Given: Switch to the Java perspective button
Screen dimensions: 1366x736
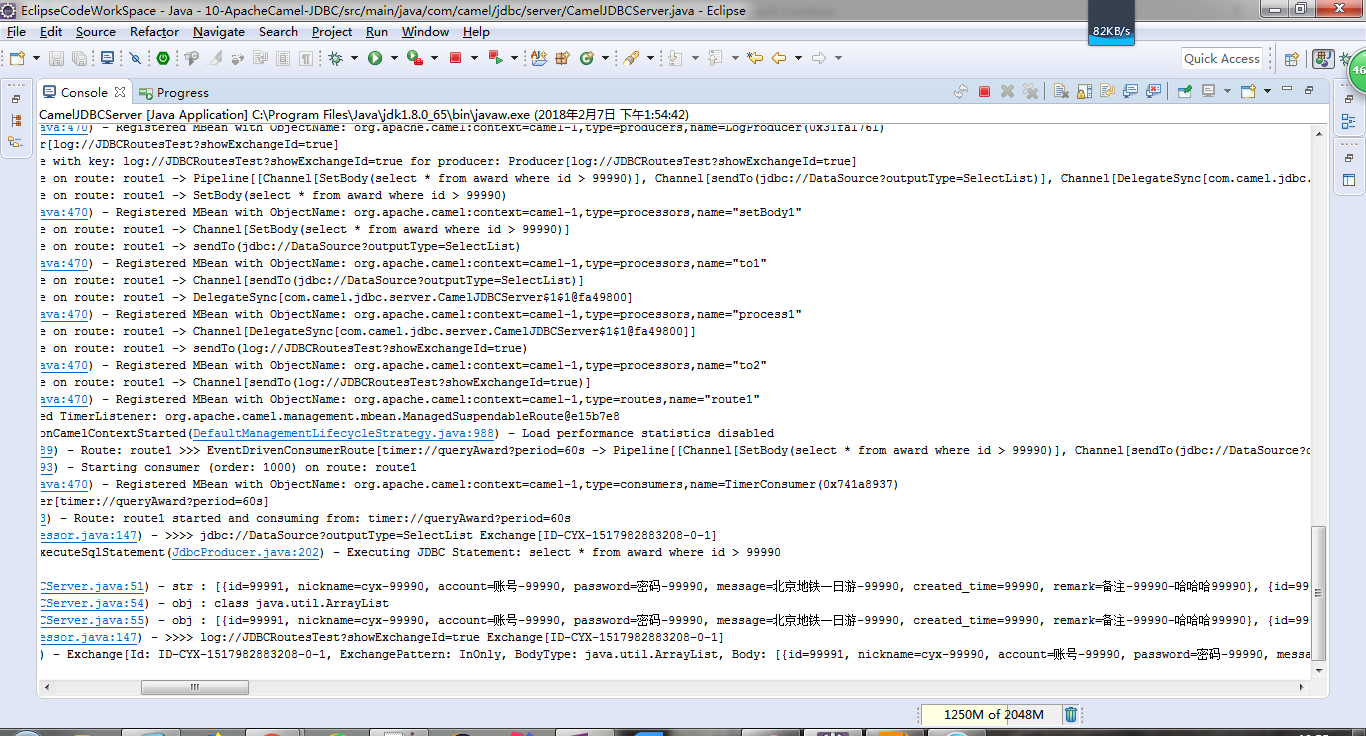Looking at the screenshot, I should 1322,59.
